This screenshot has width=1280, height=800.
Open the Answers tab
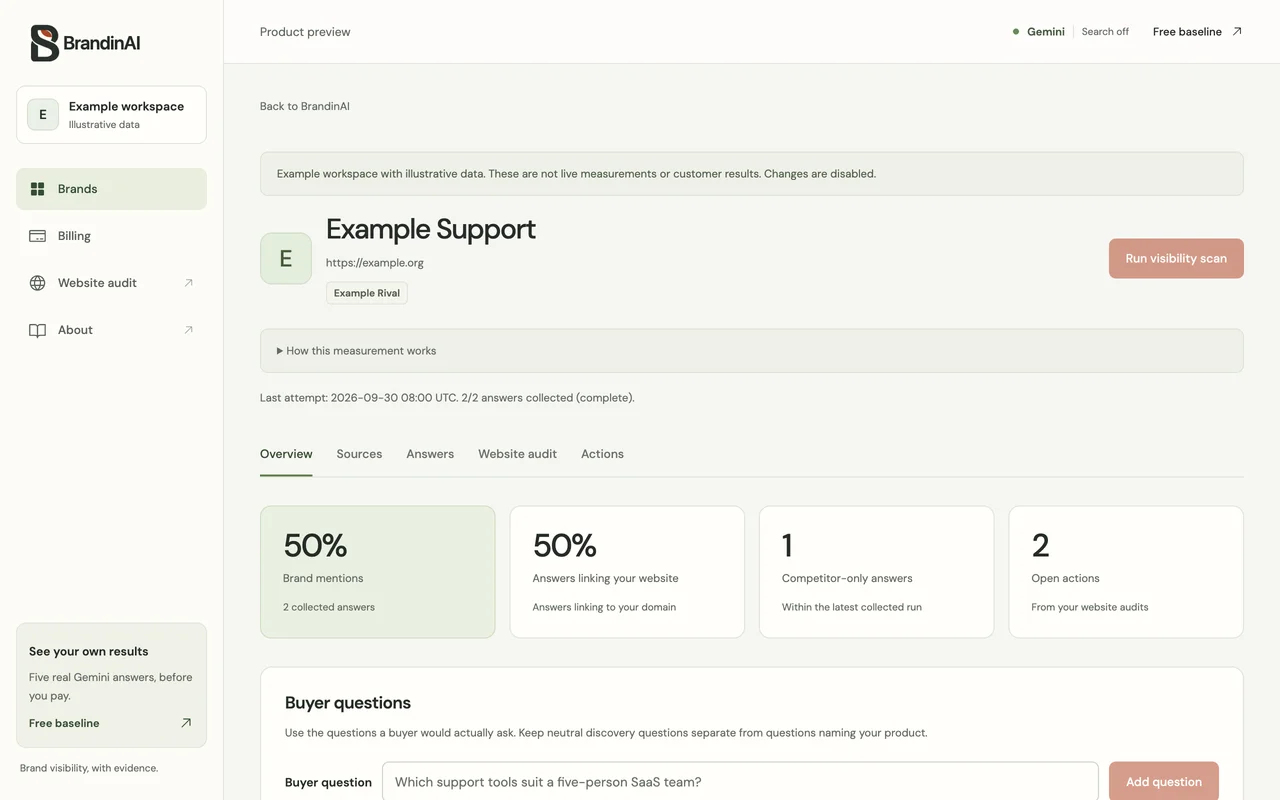430,454
